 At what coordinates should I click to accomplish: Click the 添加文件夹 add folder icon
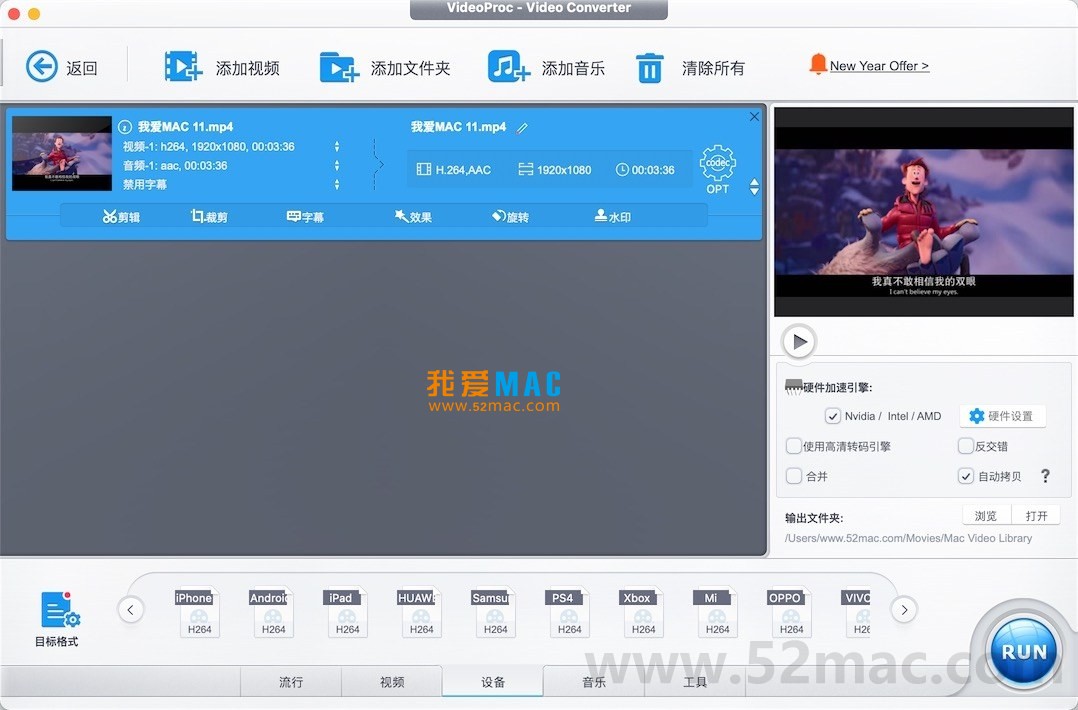coord(340,67)
